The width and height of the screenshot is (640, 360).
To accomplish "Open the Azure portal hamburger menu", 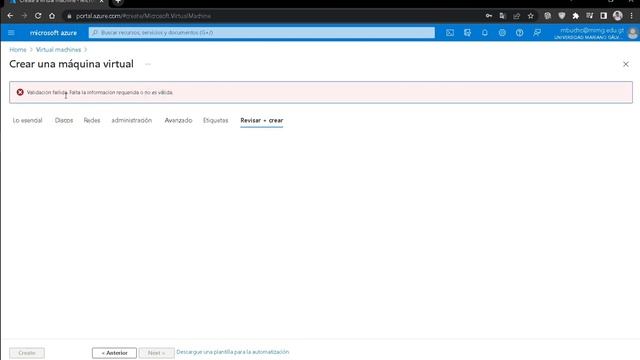I will point(11,33).
